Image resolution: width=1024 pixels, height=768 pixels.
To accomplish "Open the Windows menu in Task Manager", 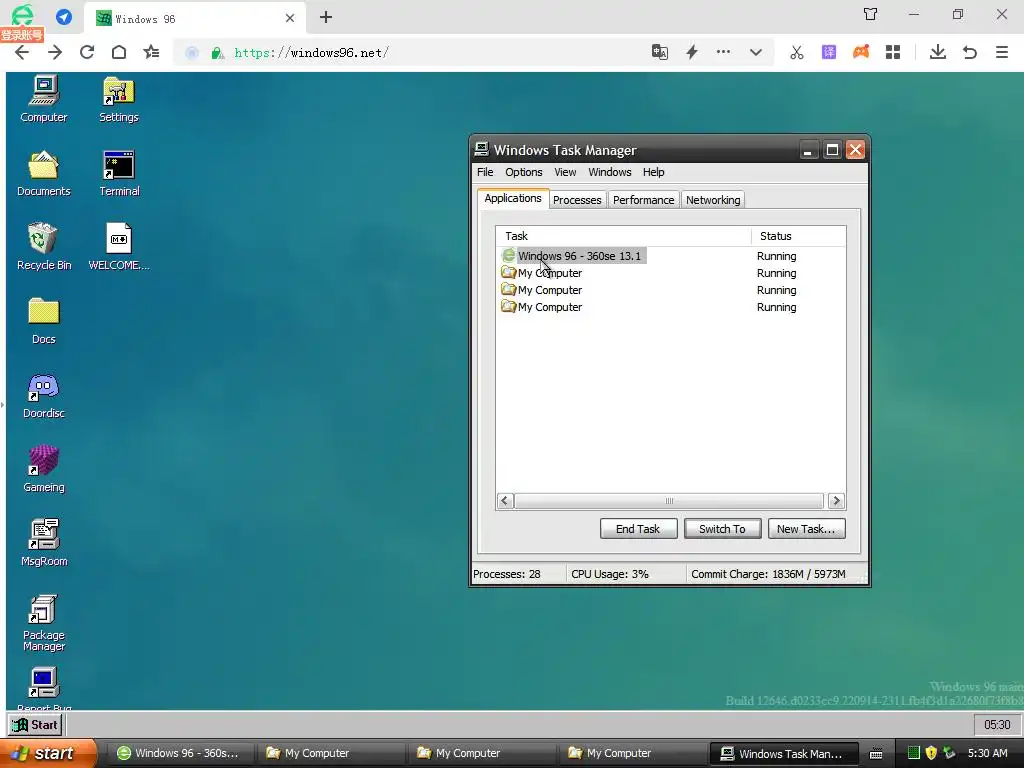I will click(610, 172).
